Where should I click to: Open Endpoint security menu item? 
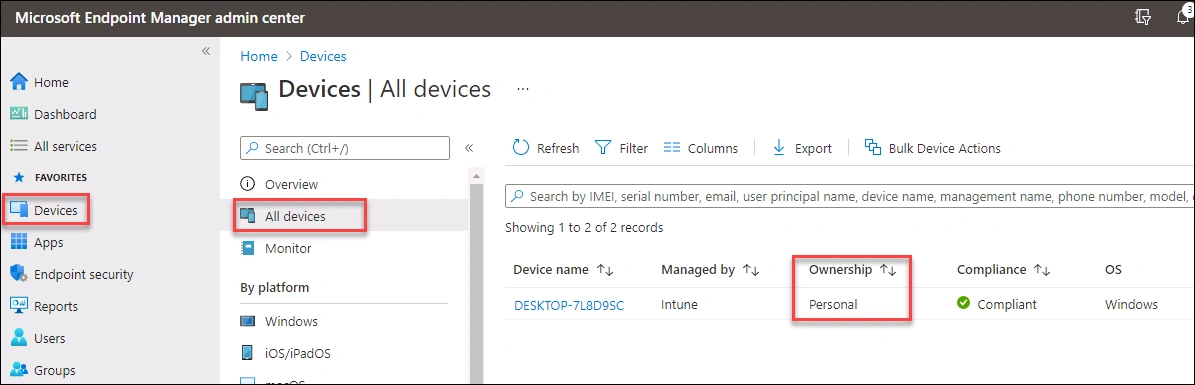[83, 274]
